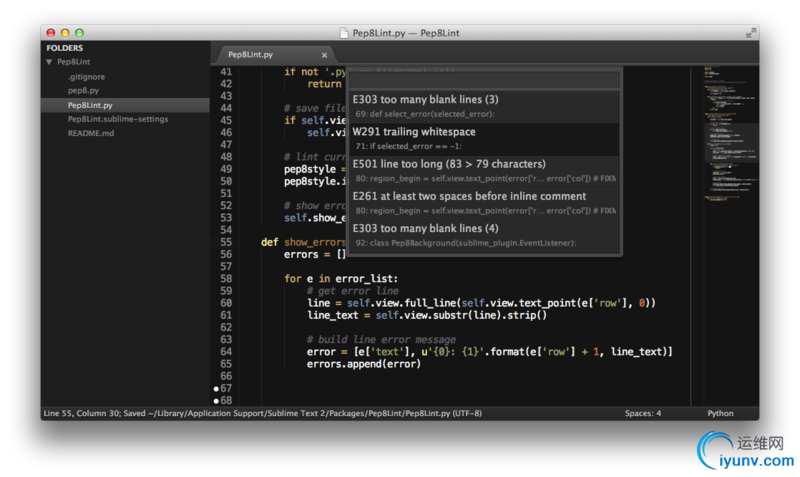This screenshot has height=477, width=800.
Task: Select Pep8Lint.py in the sidebar
Action: pos(125,105)
